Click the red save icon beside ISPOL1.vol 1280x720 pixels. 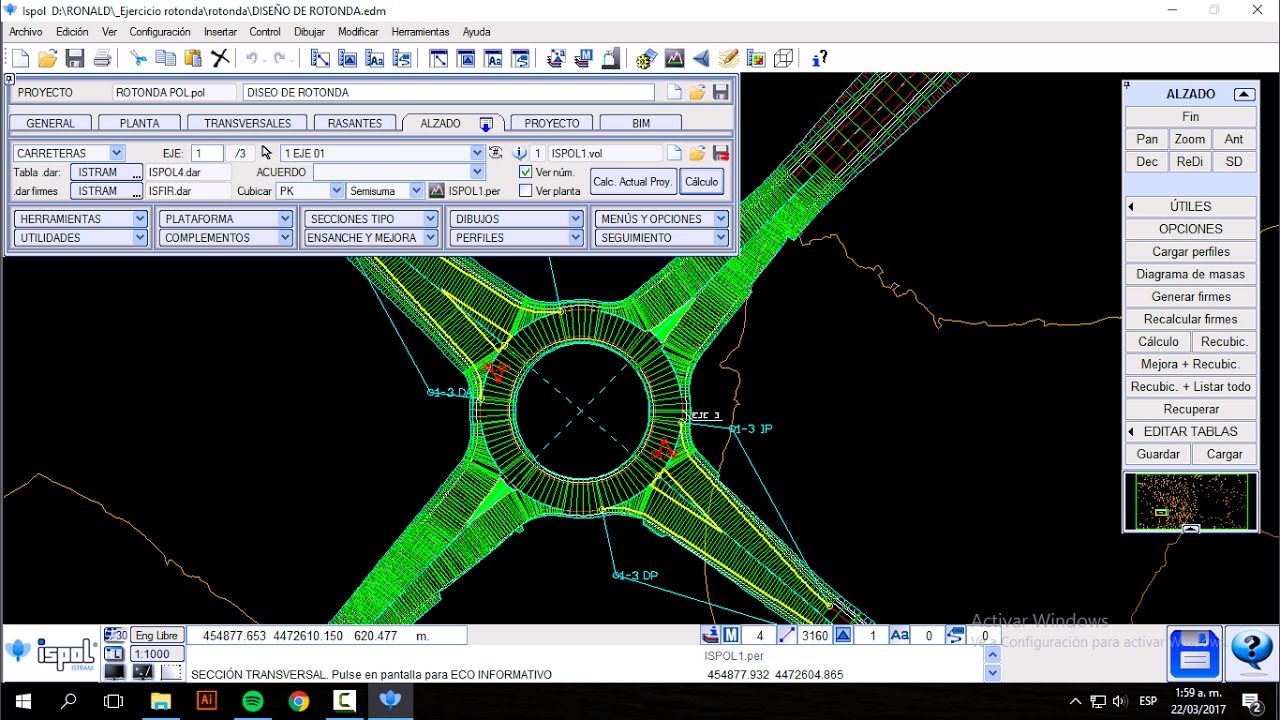(720, 153)
